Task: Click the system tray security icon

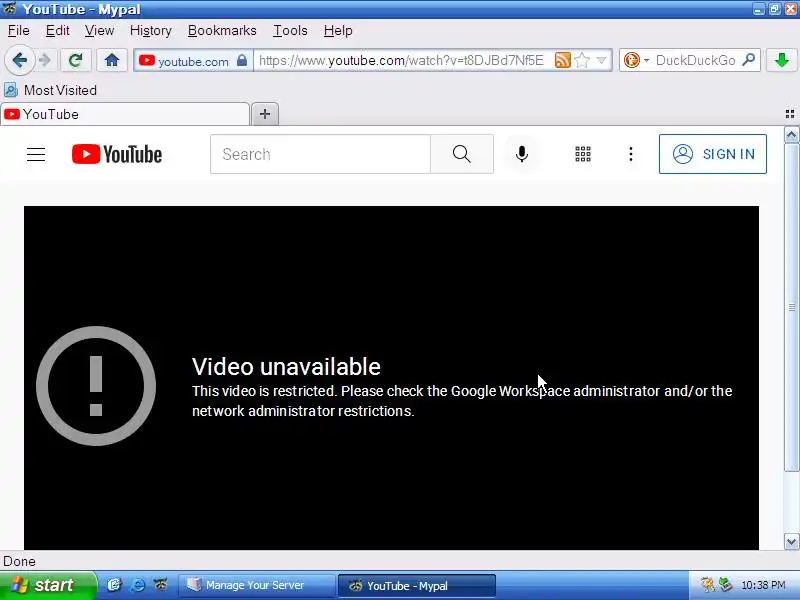Action: pyautogui.click(x=708, y=585)
